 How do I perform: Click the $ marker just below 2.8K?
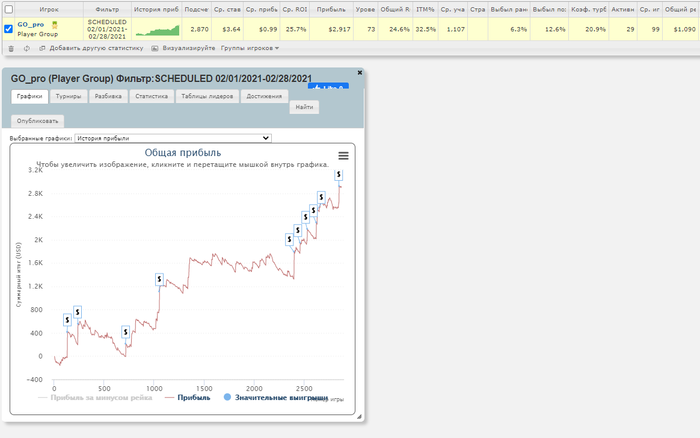(x=321, y=197)
